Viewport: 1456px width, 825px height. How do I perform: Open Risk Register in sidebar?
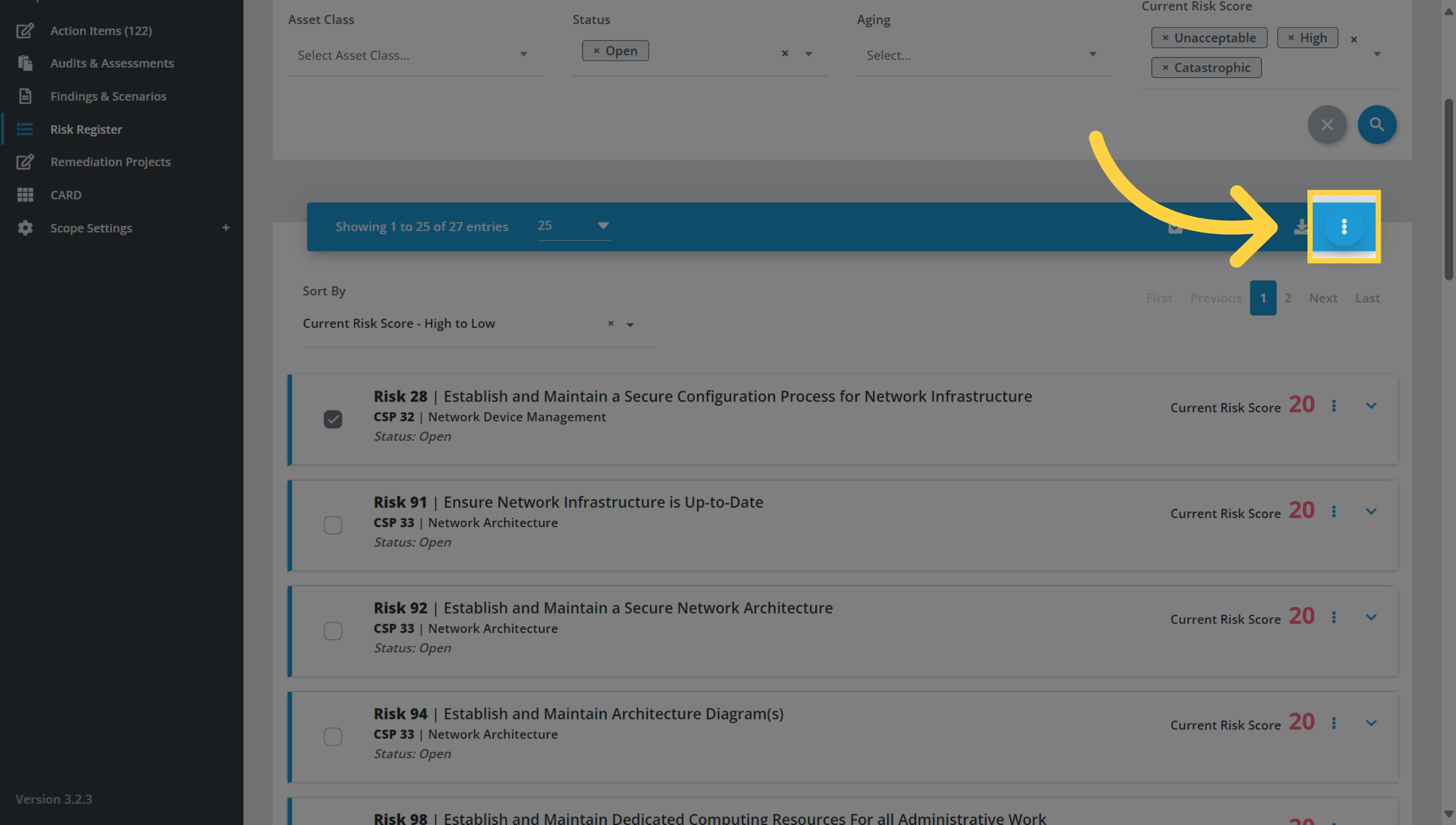pyautogui.click(x=86, y=129)
